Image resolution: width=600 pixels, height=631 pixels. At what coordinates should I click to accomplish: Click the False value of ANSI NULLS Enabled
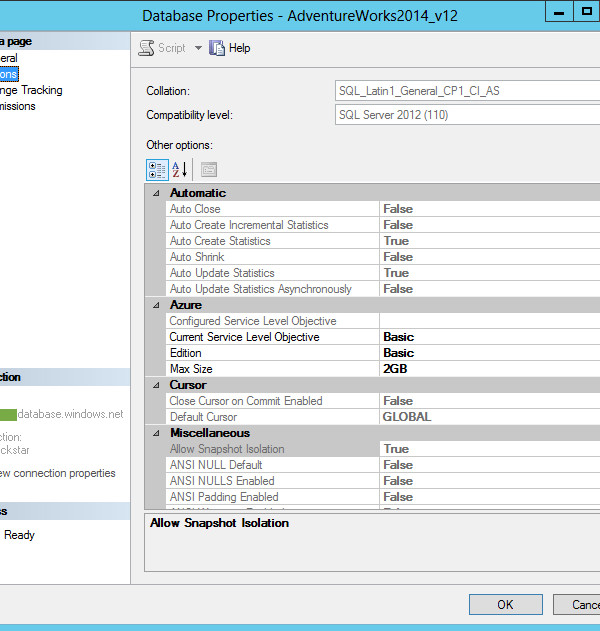pyautogui.click(x=398, y=481)
